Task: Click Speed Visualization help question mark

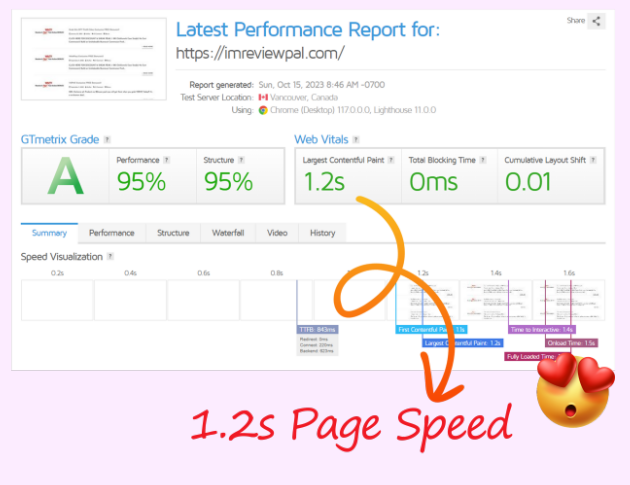Action: (x=109, y=258)
